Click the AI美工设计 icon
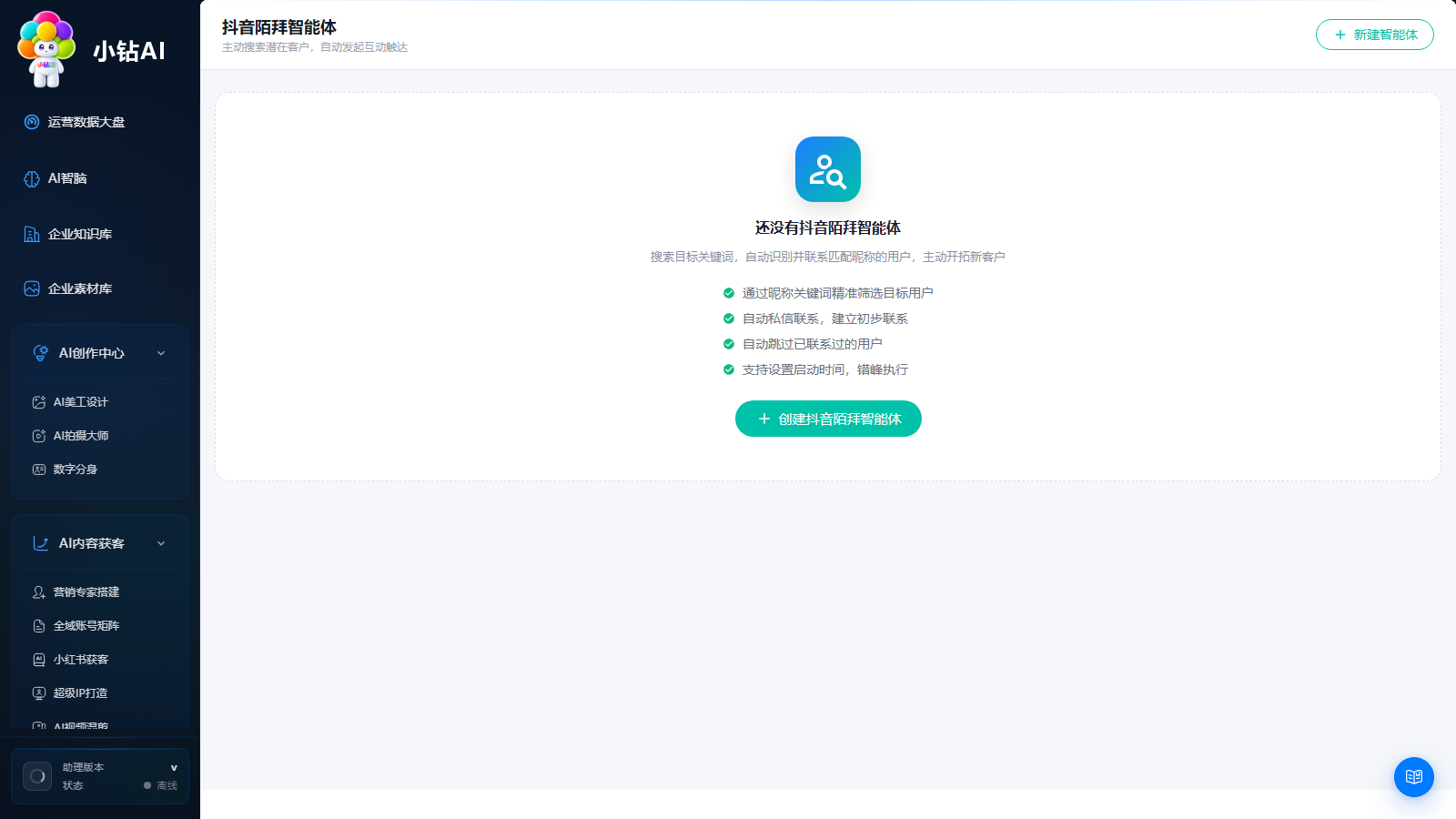 point(39,402)
